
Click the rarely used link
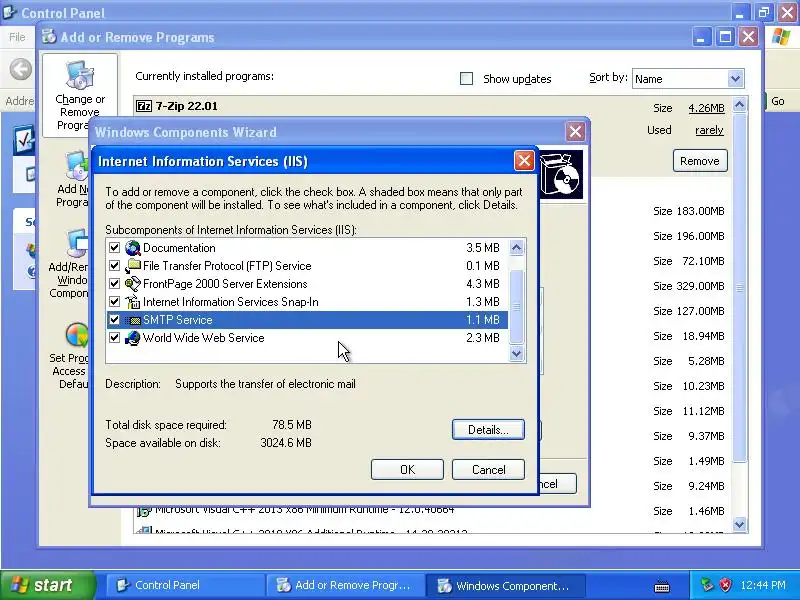[709, 130]
